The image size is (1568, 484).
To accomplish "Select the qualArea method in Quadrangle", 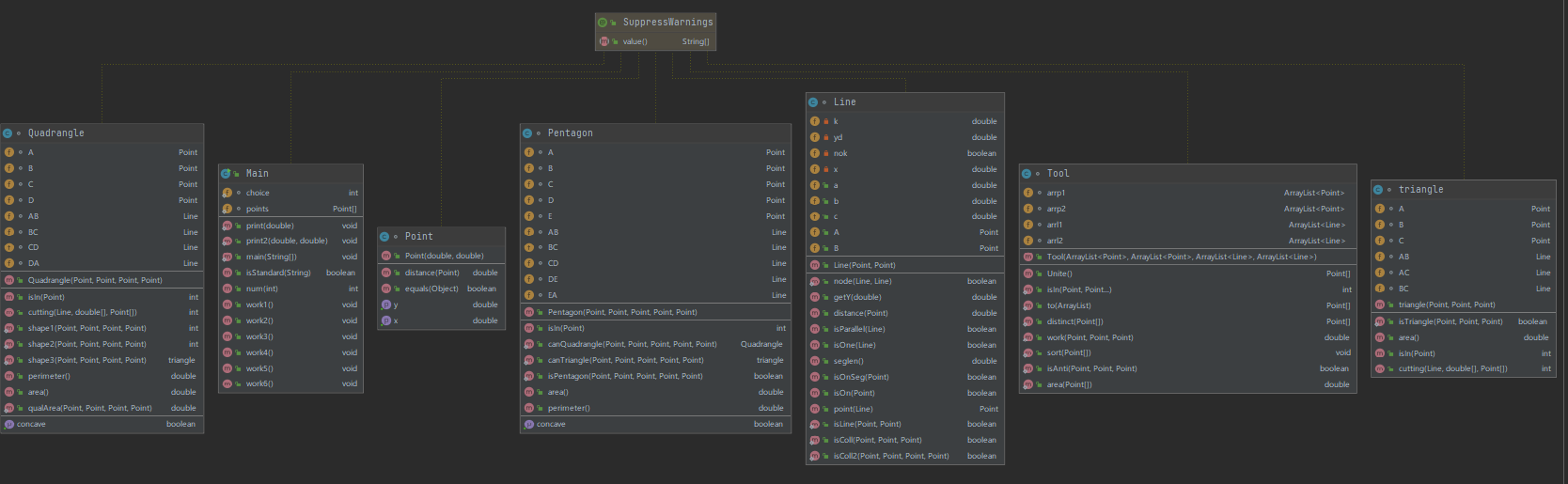I will pos(89,408).
